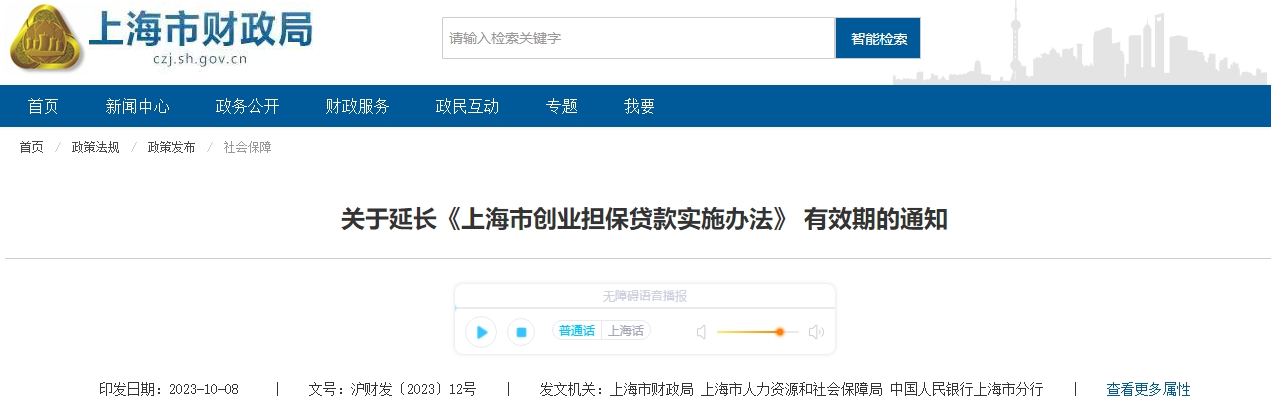This screenshot has width=1271, height=403.
Task: Mute the audio using the left speaker icon
Action: [701, 332]
